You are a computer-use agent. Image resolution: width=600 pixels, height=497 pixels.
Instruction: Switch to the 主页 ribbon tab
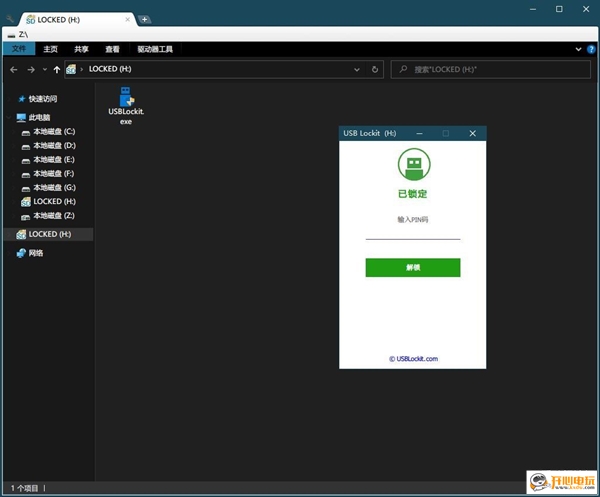[x=51, y=49]
